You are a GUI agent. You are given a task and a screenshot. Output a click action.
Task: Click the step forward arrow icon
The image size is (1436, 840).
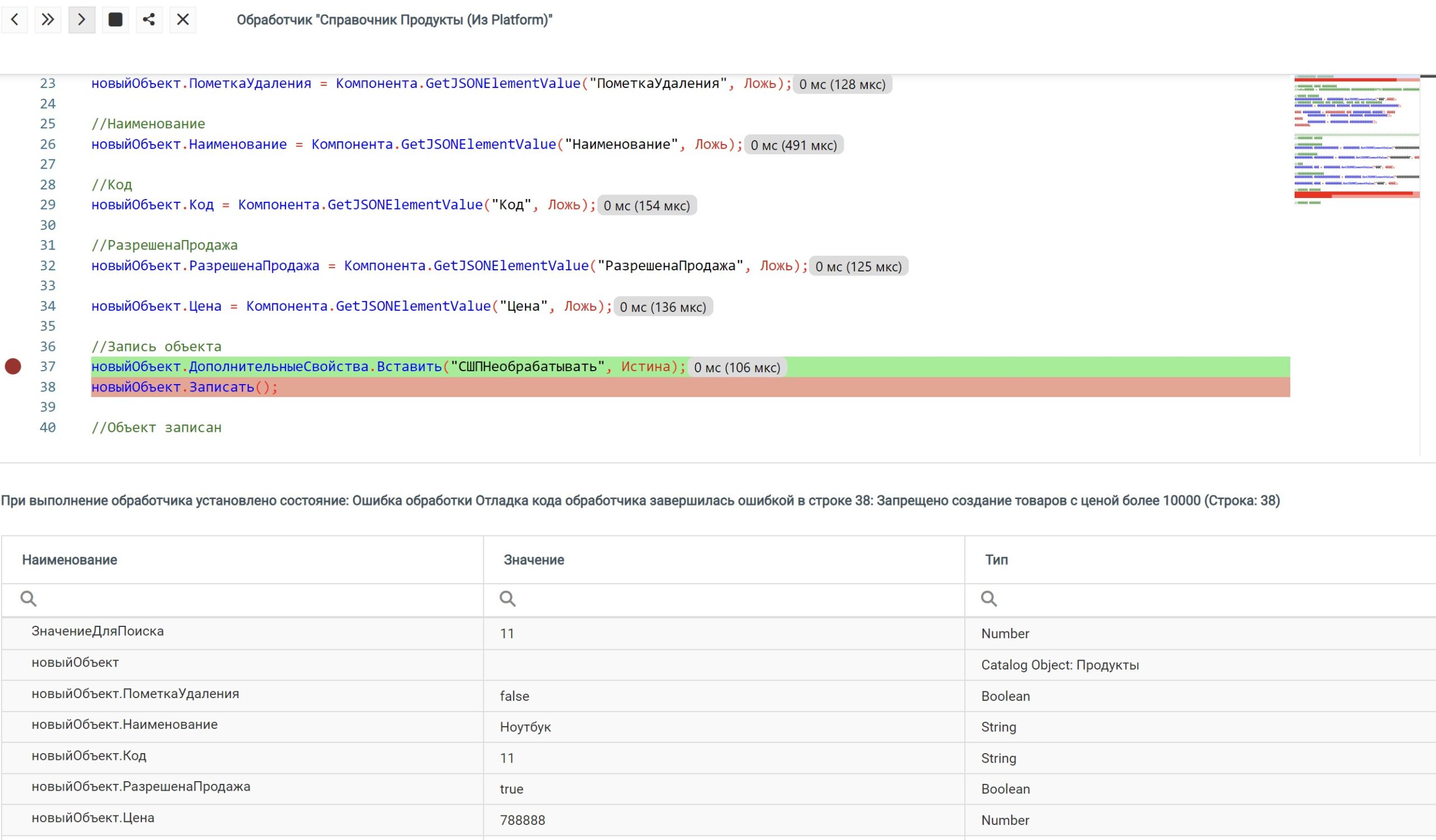coord(81,20)
